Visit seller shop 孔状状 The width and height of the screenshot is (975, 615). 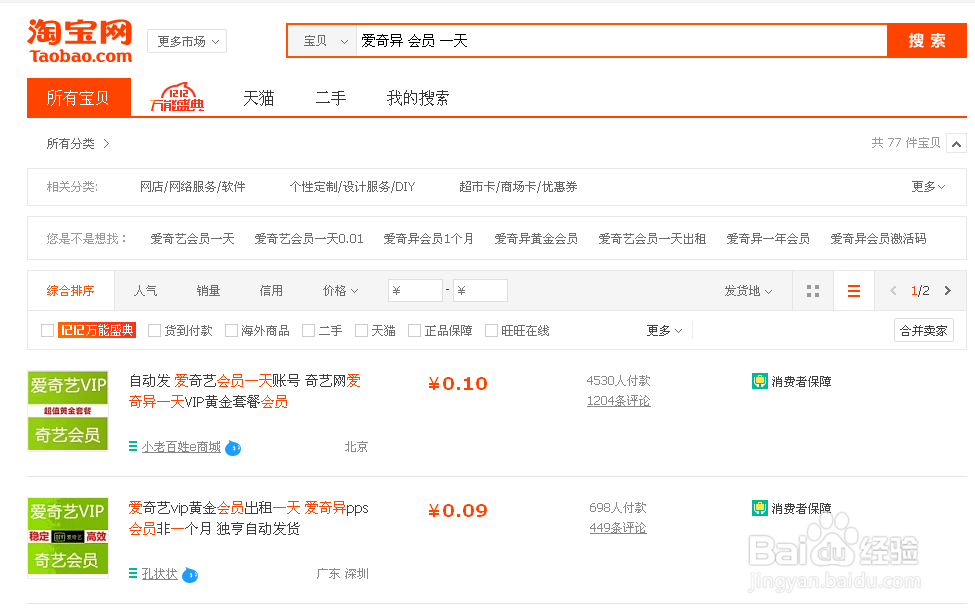pos(160,574)
